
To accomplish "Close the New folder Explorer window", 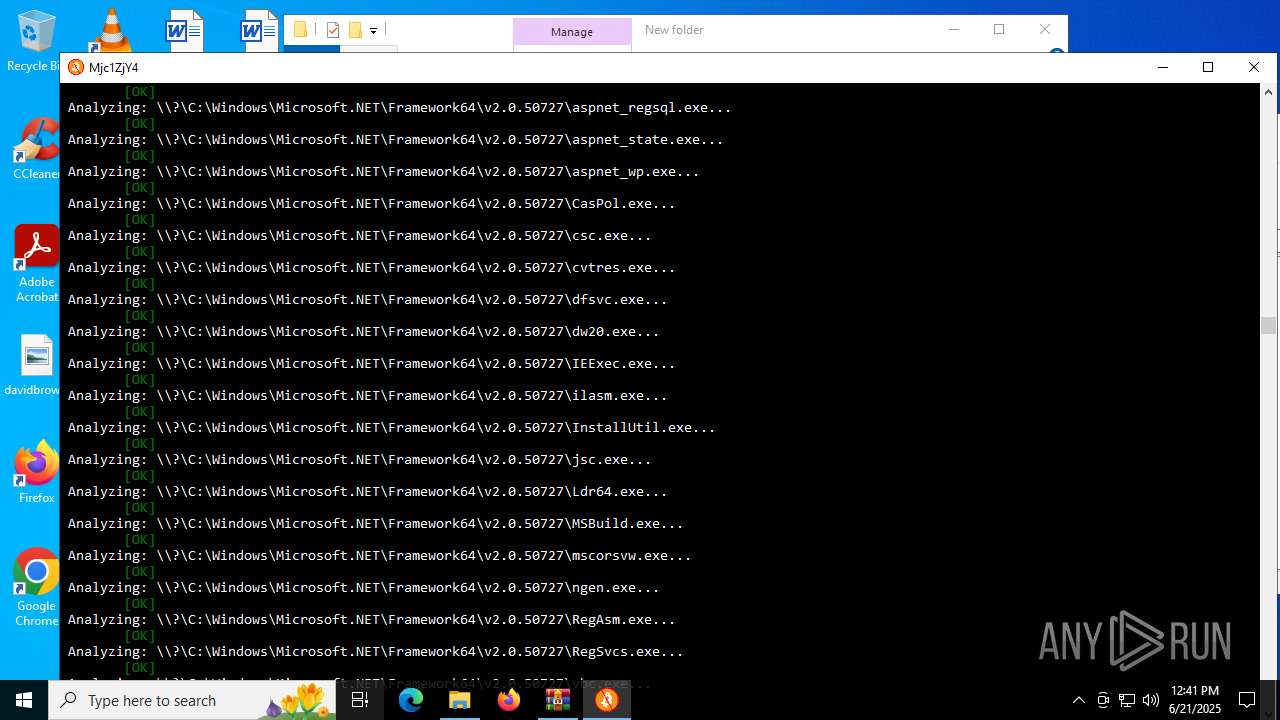I will [x=1045, y=29].
